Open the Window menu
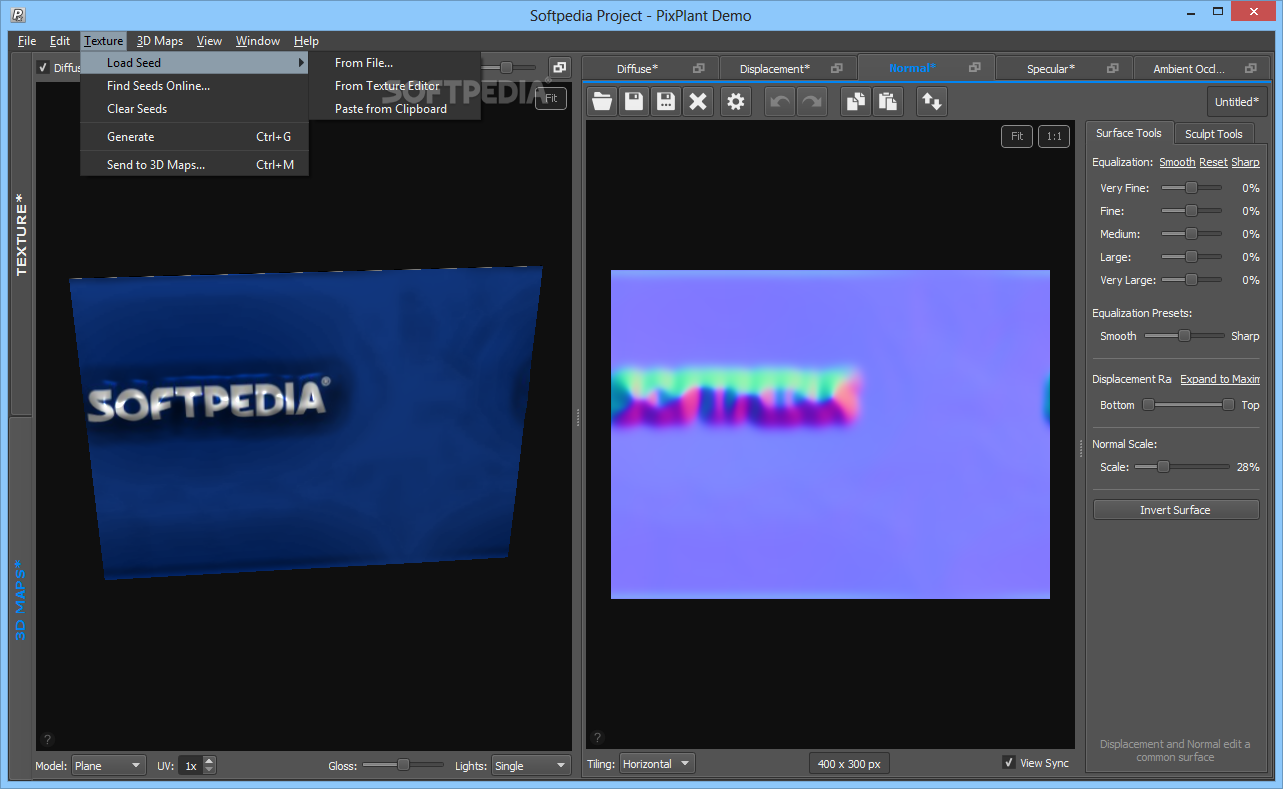The height and width of the screenshot is (789, 1283). tap(258, 41)
